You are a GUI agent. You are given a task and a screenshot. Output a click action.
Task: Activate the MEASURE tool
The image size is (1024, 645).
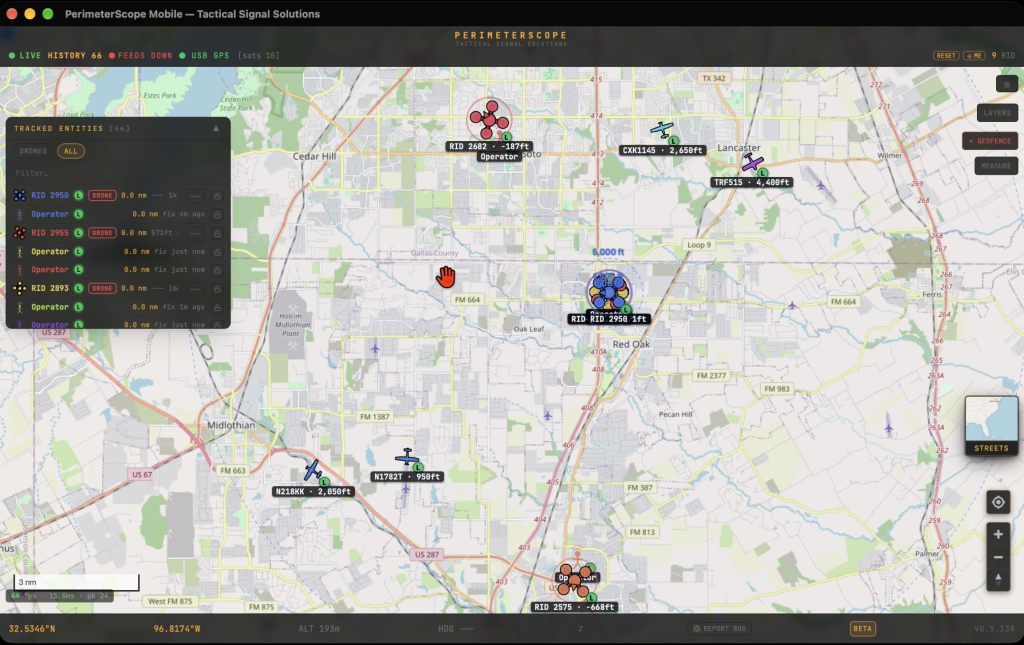click(x=996, y=166)
